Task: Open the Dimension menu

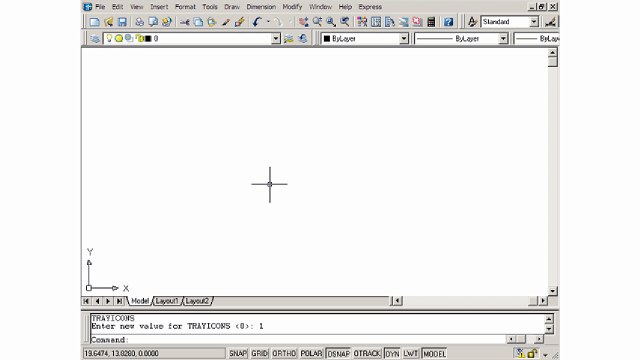Action: [261, 7]
